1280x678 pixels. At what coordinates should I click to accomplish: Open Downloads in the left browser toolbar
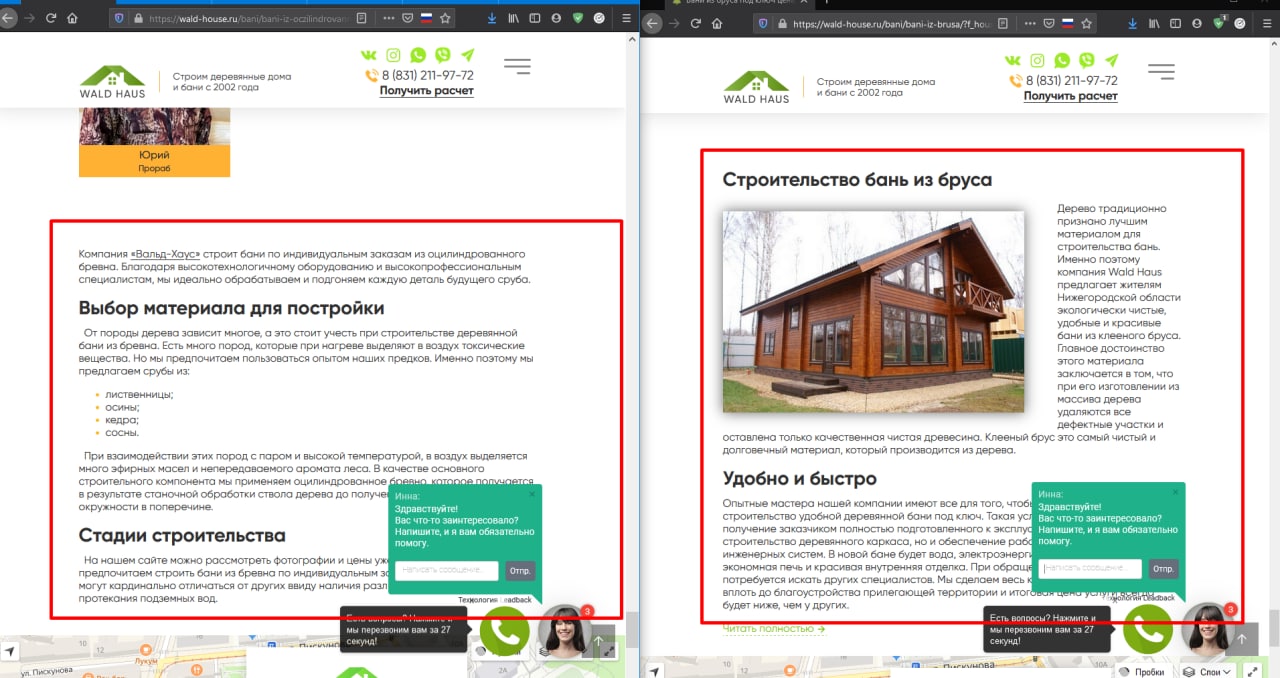tap(492, 18)
